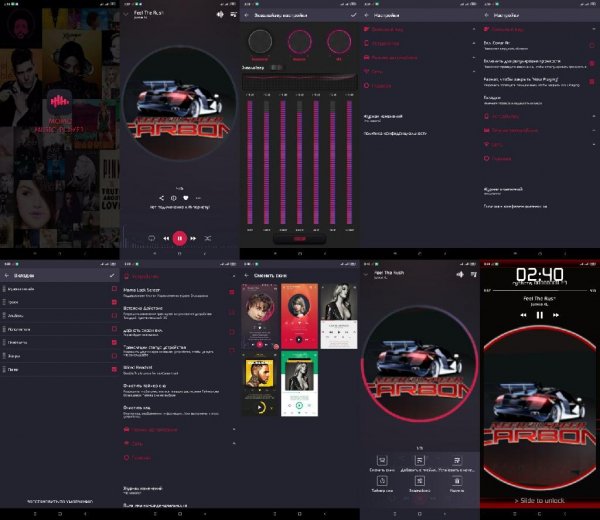Select the yellow-and-black skin thumbnail
This screenshot has width=600, height=520.
(x=260, y=384)
